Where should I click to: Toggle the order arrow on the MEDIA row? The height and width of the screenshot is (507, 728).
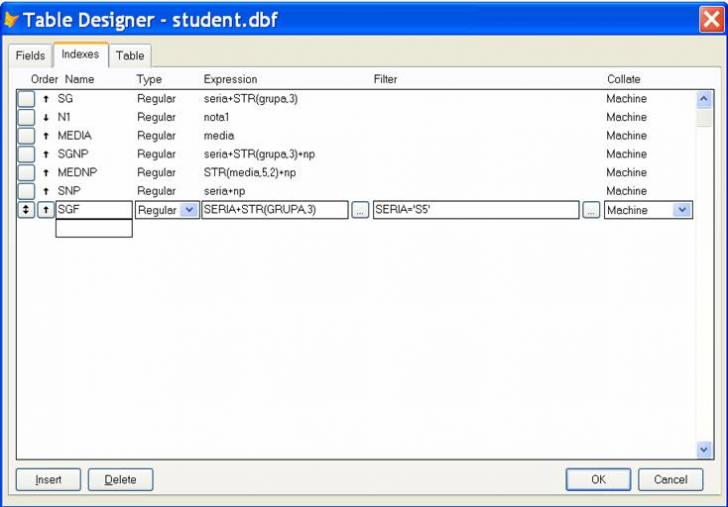pos(46,136)
